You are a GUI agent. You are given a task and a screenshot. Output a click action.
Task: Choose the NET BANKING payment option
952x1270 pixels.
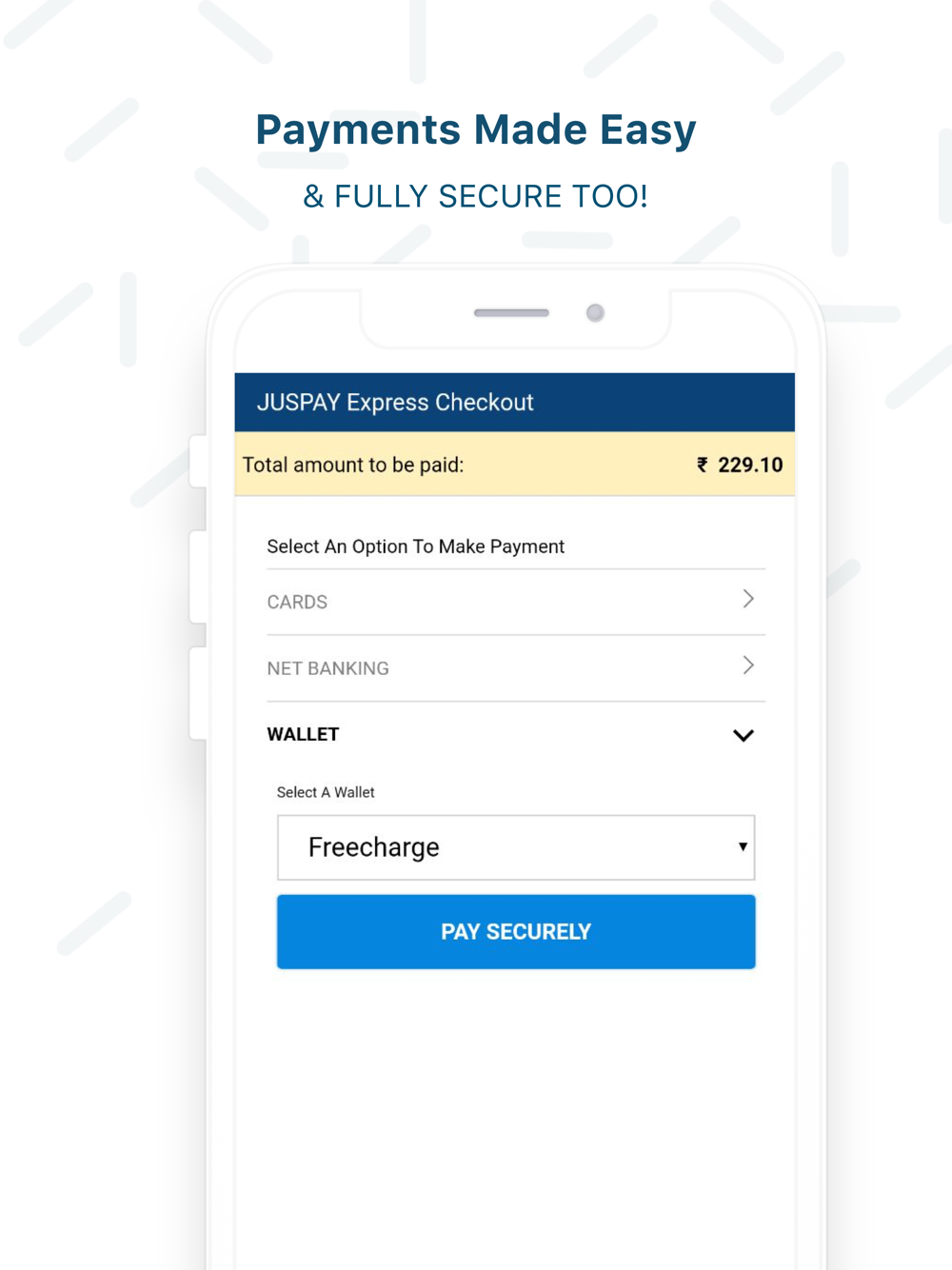516,668
